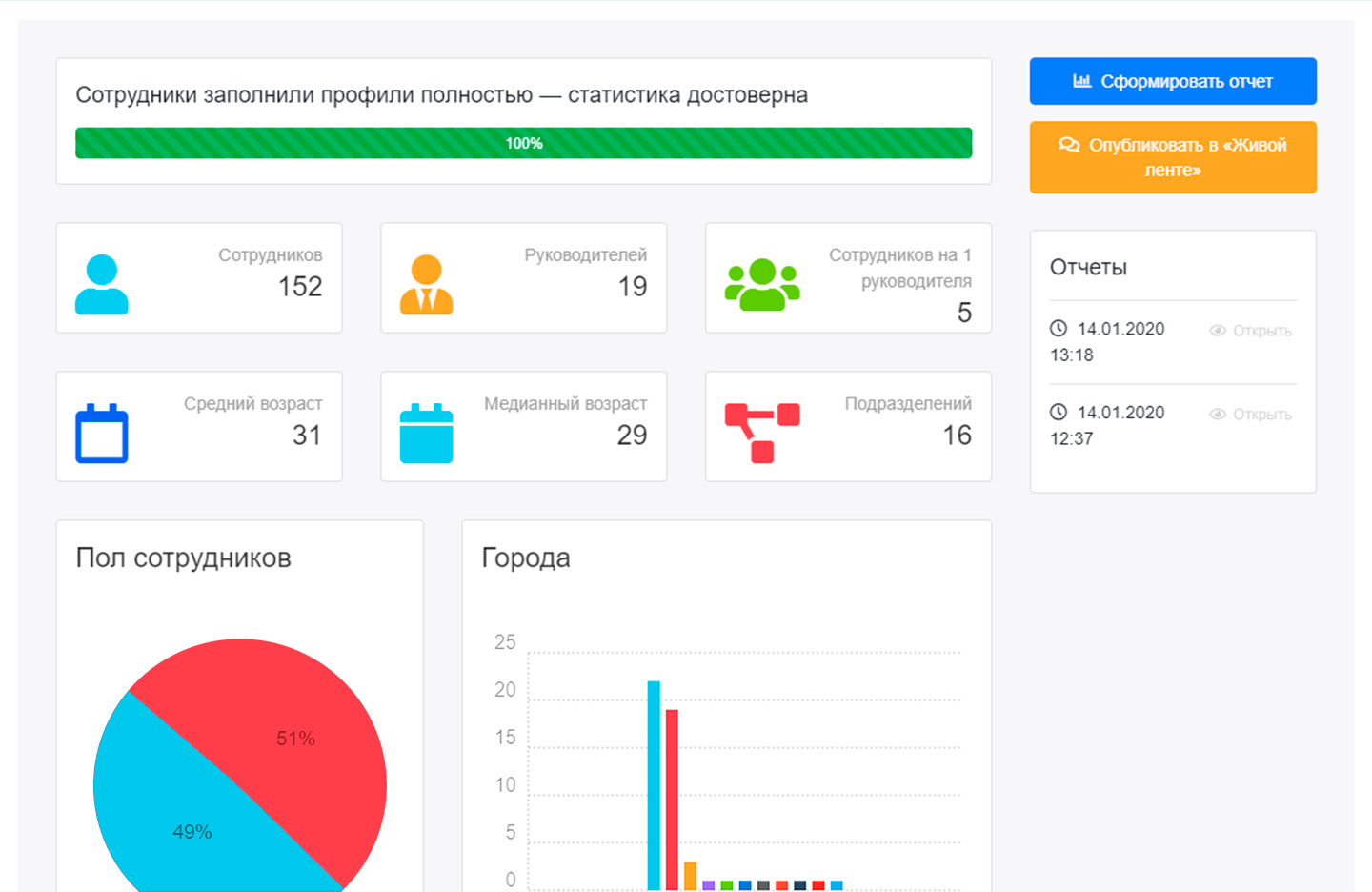Click the eye icon for the 13:18 report

click(x=1218, y=331)
